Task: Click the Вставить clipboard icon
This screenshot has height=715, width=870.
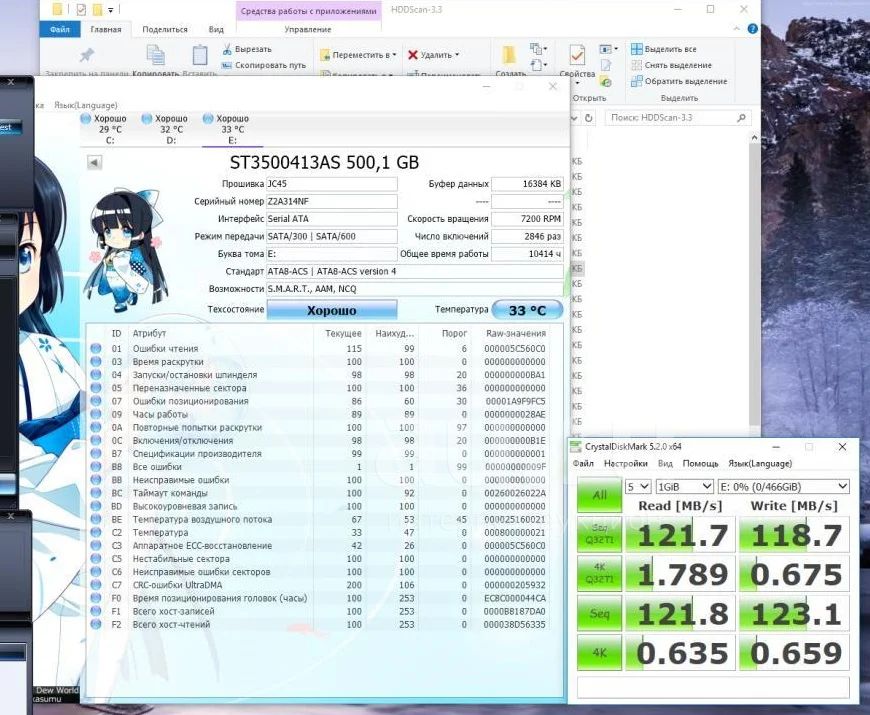Action: click(x=200, y=55)
